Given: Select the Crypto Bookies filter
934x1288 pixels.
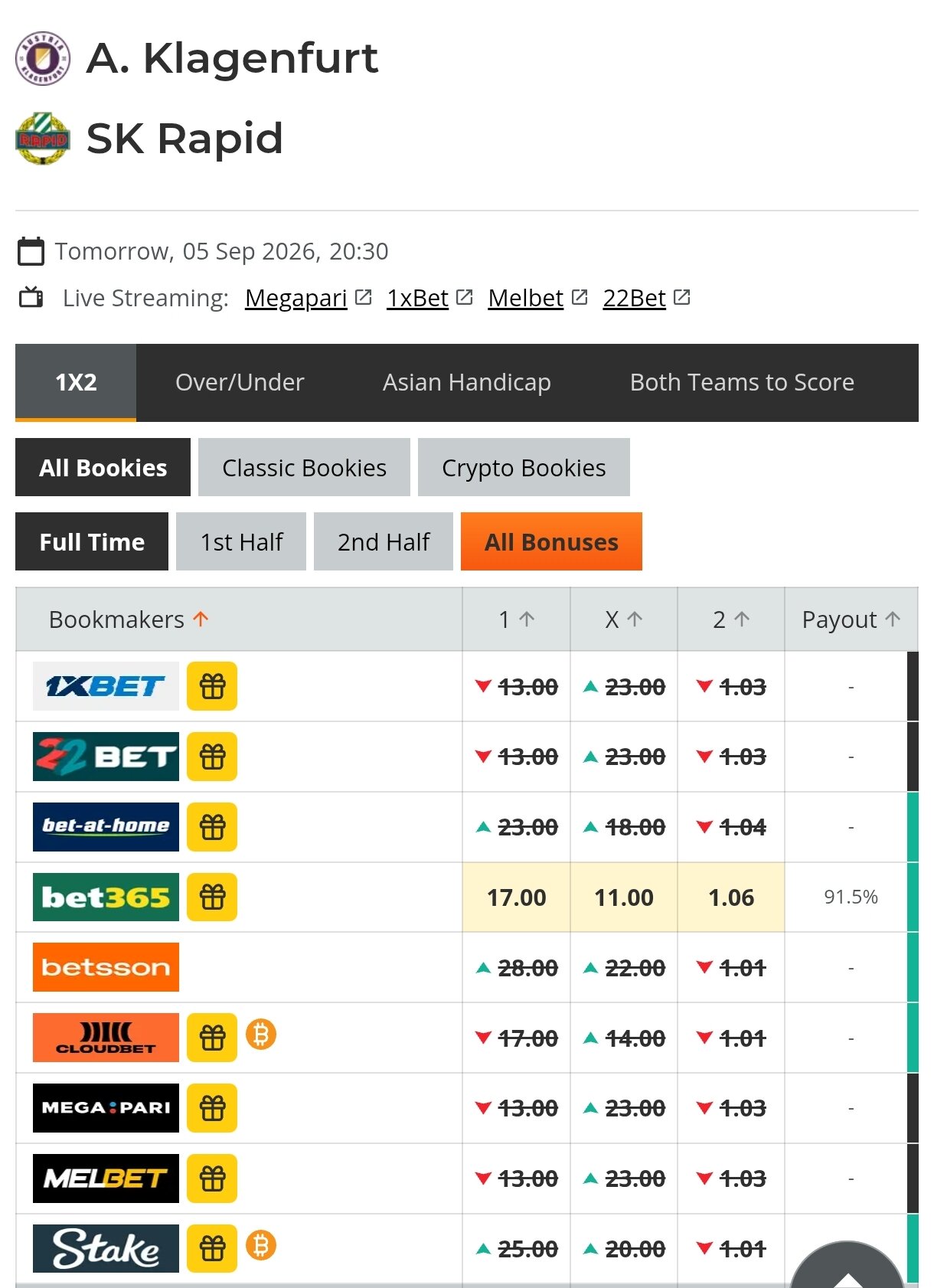Looking at the screenshot, I should 524,467.
